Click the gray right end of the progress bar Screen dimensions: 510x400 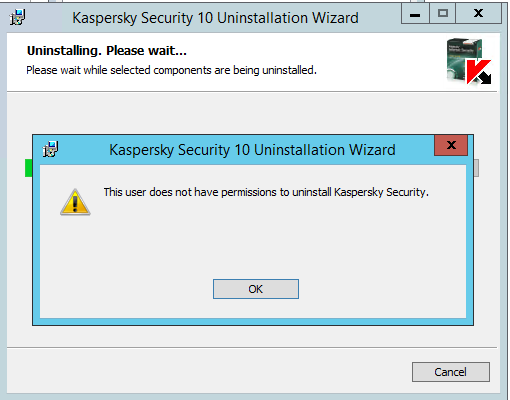[x=476, y=168]
